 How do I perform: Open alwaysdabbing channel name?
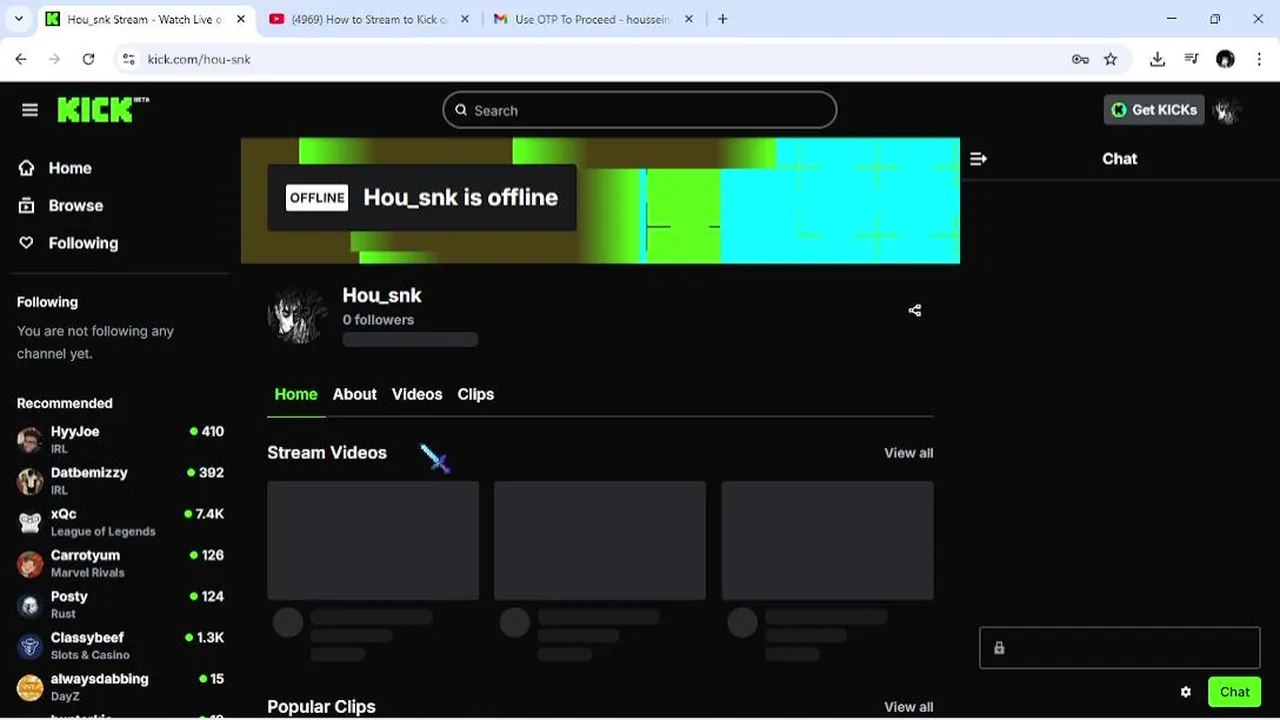click(x=99, y=678)
